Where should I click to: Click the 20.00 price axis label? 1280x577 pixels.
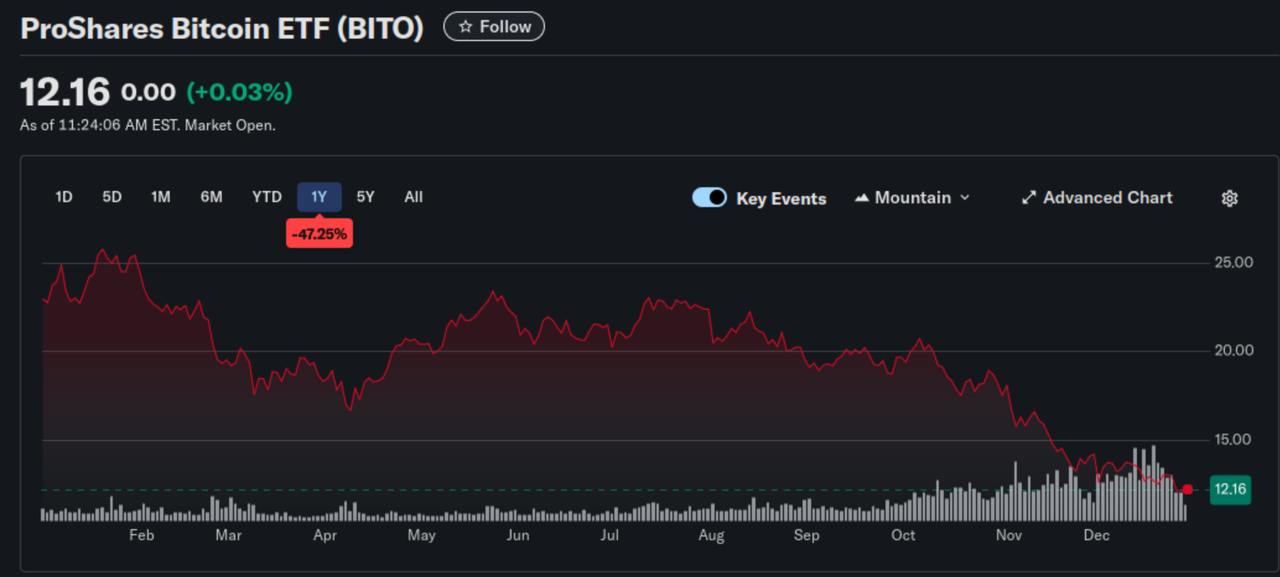point(1233,351)
